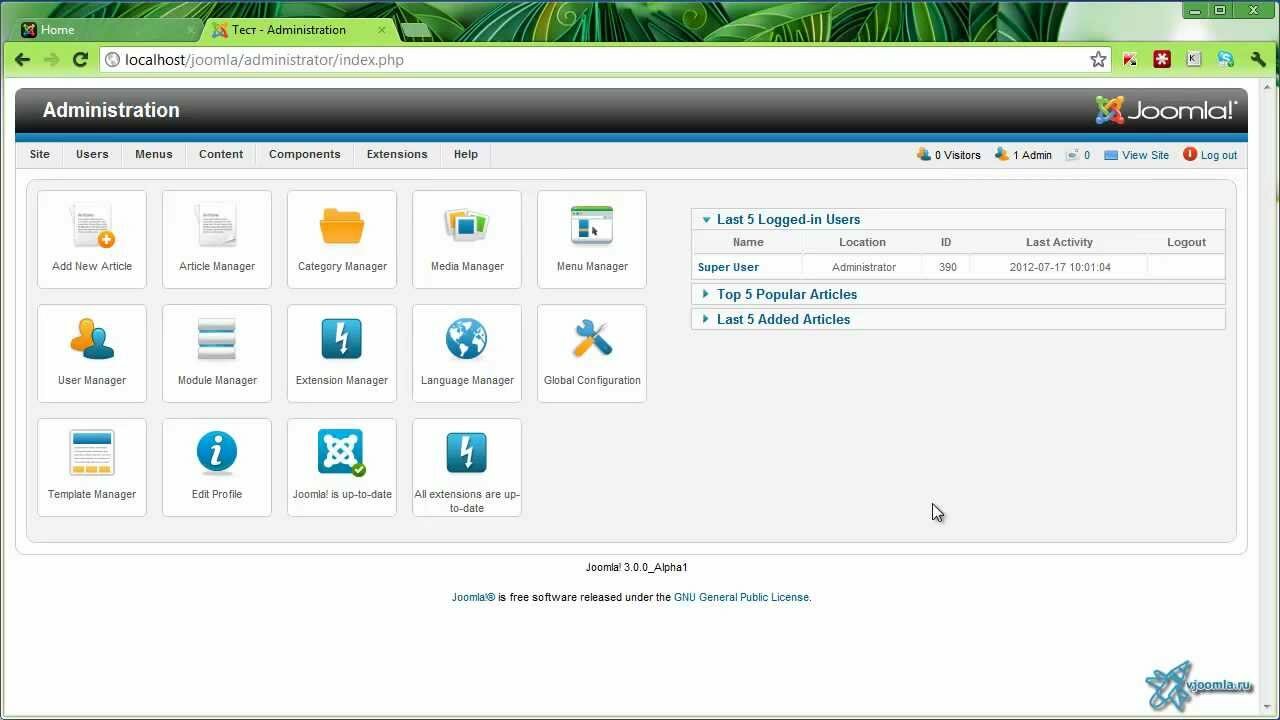Open the Menus menu
Image resolution: width=1280 pixels, height=720 pixels.
(x=154, y=154)
